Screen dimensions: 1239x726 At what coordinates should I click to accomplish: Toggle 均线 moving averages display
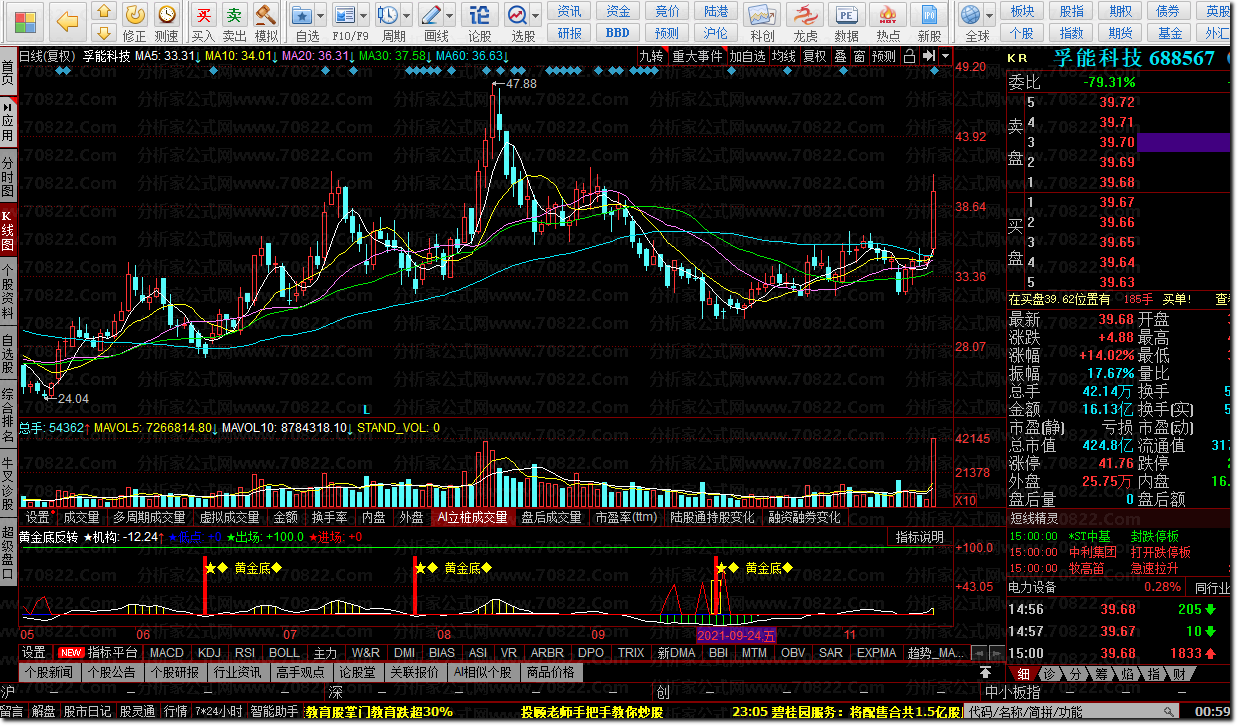[x=783, y=56]
